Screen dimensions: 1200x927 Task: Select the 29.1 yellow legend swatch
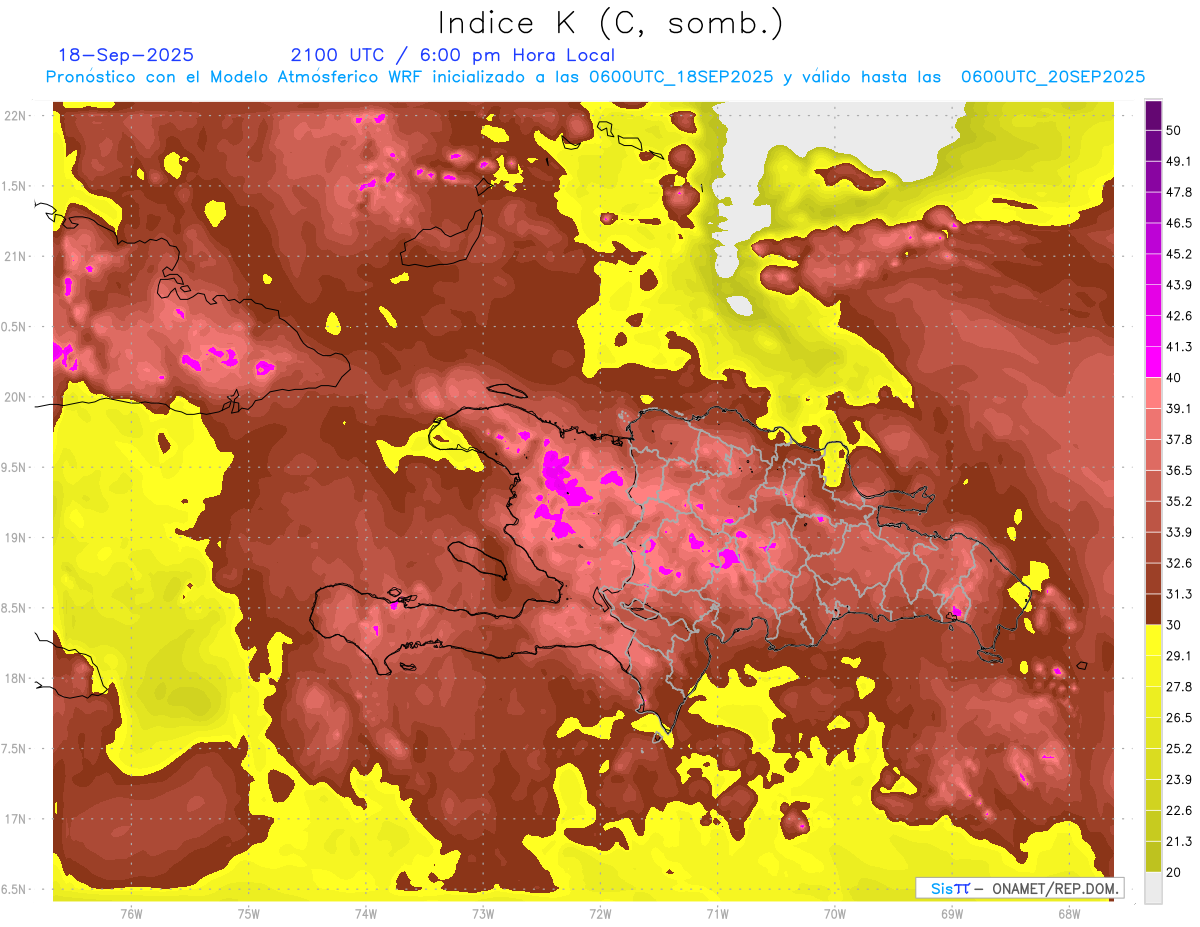tap(1153, 642)
